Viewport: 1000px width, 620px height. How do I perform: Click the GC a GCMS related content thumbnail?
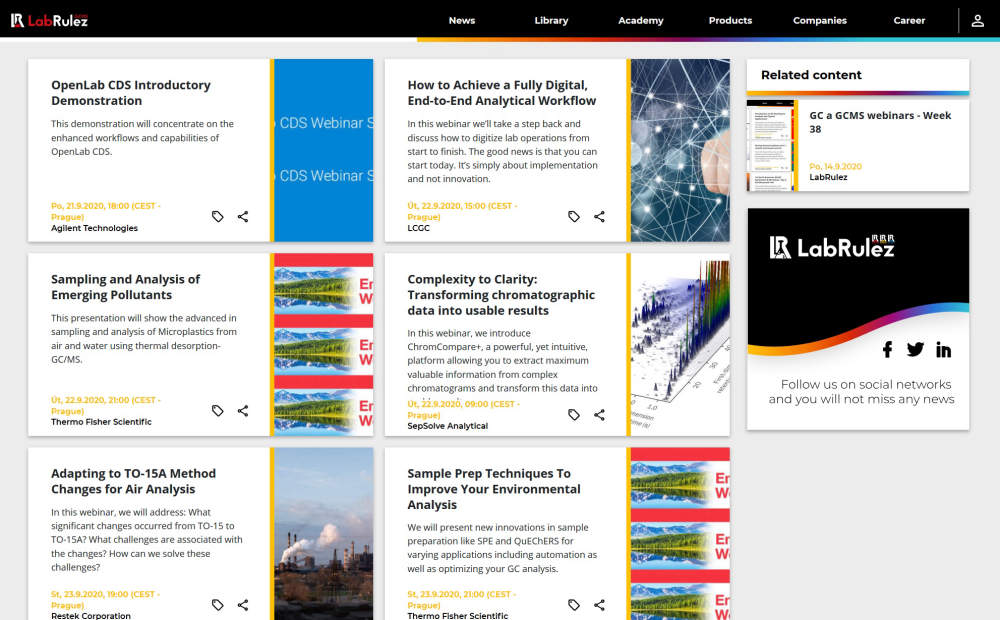point(770,145)
